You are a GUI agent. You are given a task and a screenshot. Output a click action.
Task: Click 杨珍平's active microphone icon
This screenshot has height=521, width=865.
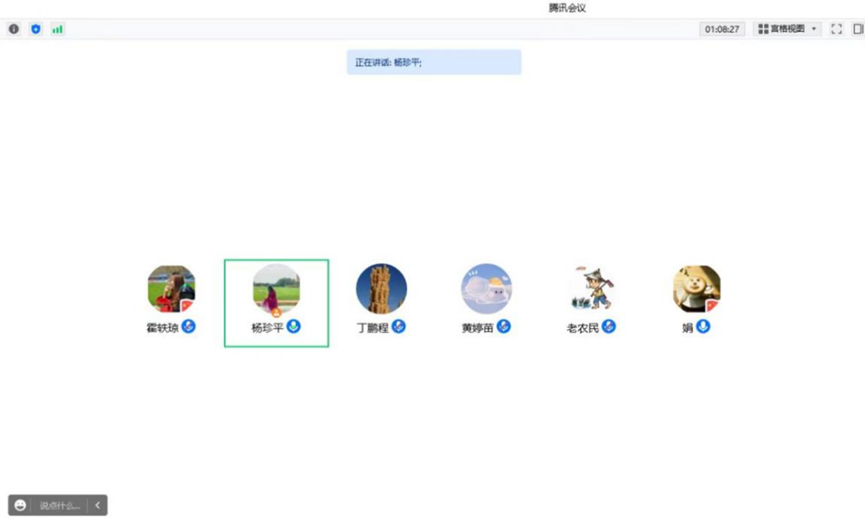[293, 326]
